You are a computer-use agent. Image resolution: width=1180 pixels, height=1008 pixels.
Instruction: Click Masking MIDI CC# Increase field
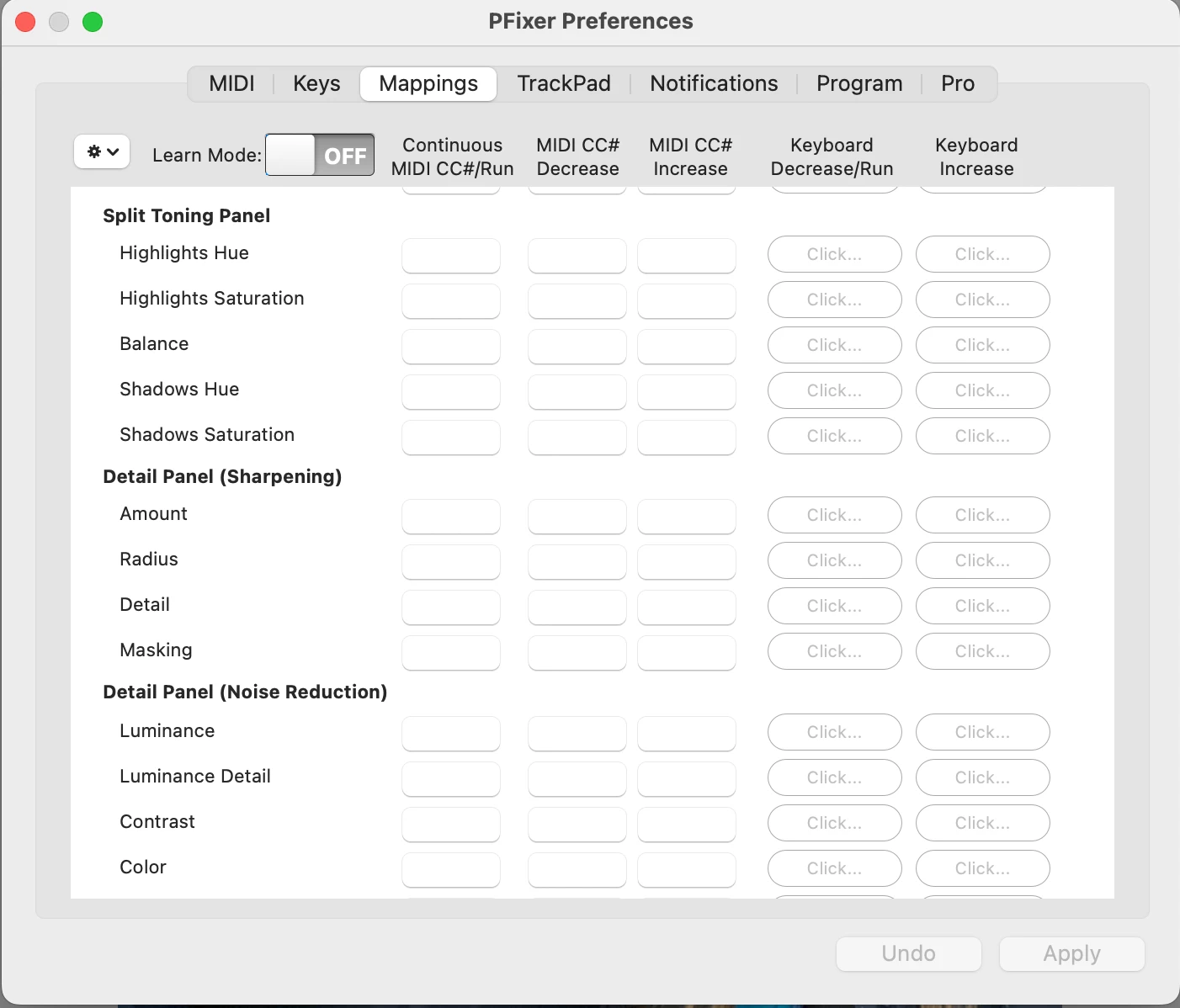pyautogui.click(x=687, y=653)
